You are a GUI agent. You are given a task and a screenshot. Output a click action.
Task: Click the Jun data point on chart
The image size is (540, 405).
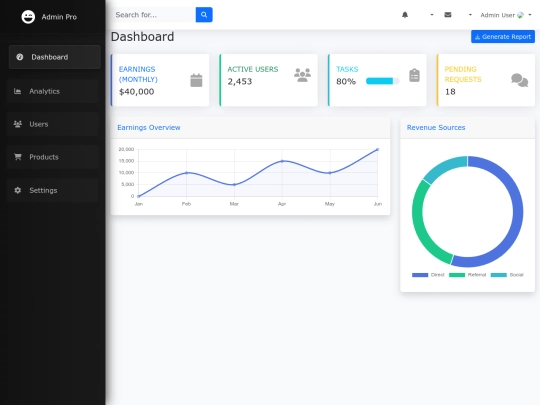(377, 149)
